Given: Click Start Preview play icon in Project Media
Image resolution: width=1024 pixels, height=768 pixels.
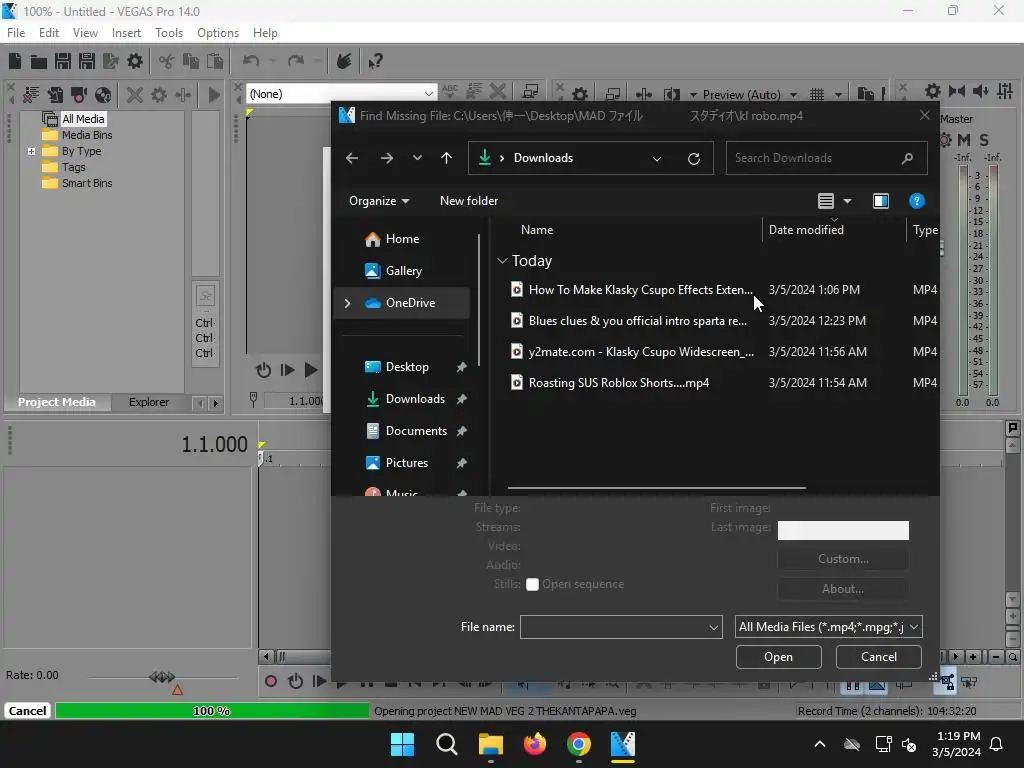Looking at the screenshot, I should click(214, 95).
